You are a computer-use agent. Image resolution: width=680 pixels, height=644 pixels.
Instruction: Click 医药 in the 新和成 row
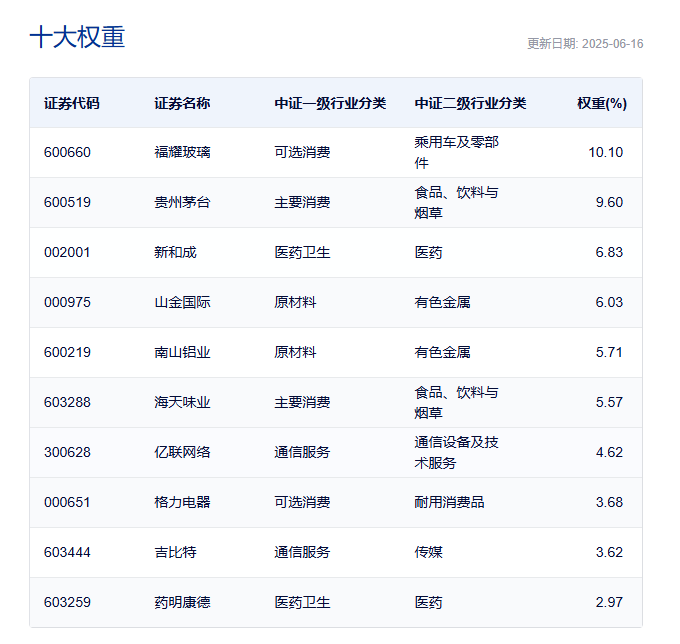(x=428, y=252)
